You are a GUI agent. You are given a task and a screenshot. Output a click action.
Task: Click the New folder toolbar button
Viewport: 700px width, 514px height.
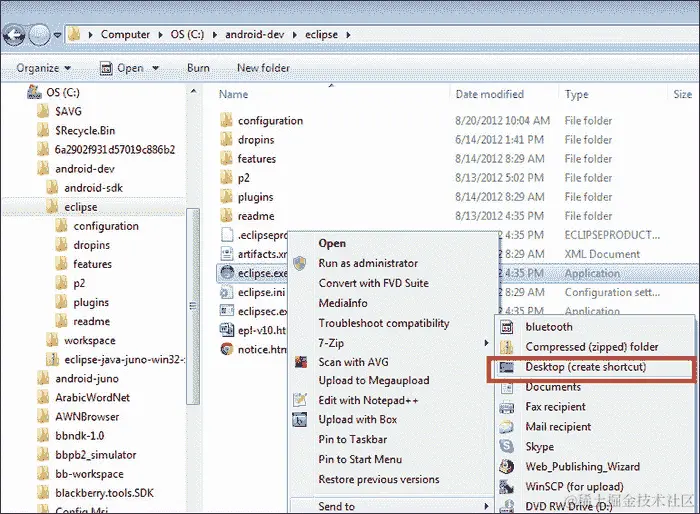point(263,68)
